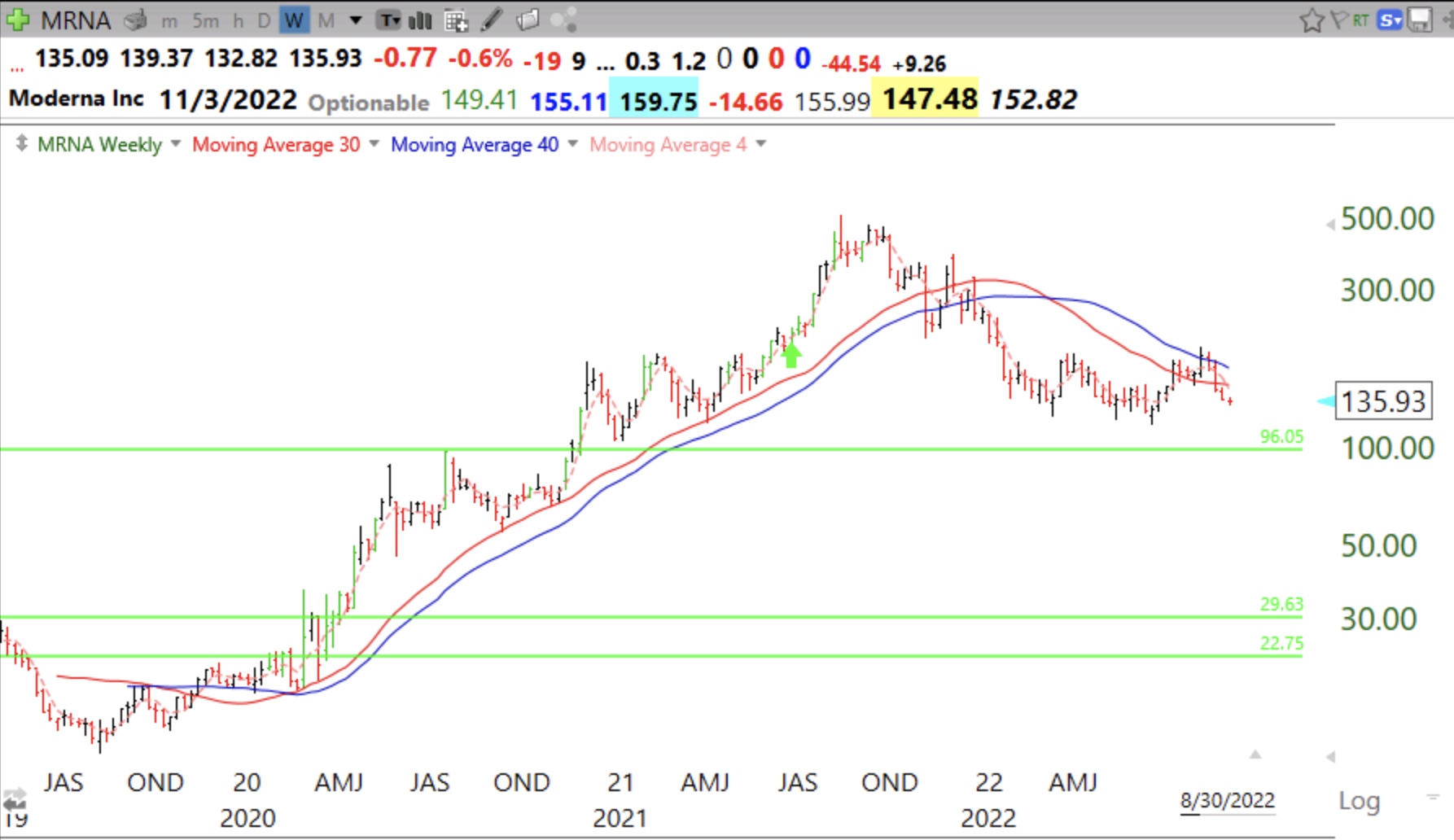Click the small triangle beside 500.00 scale
Viewport: 1454px width, 840px height.
(x=1330, y=224)
